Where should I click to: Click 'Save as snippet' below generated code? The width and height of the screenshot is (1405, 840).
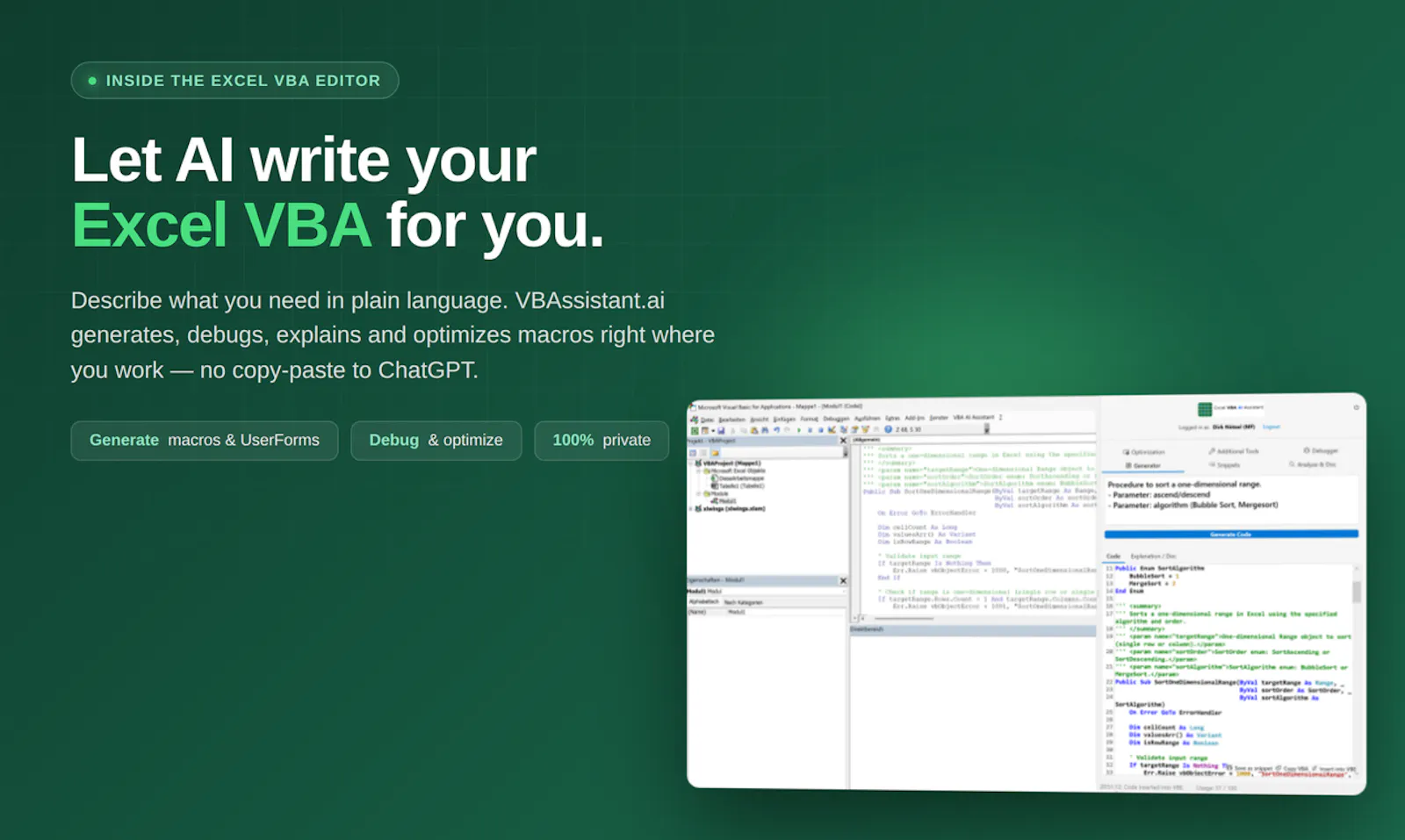[x=1250, y=767]
